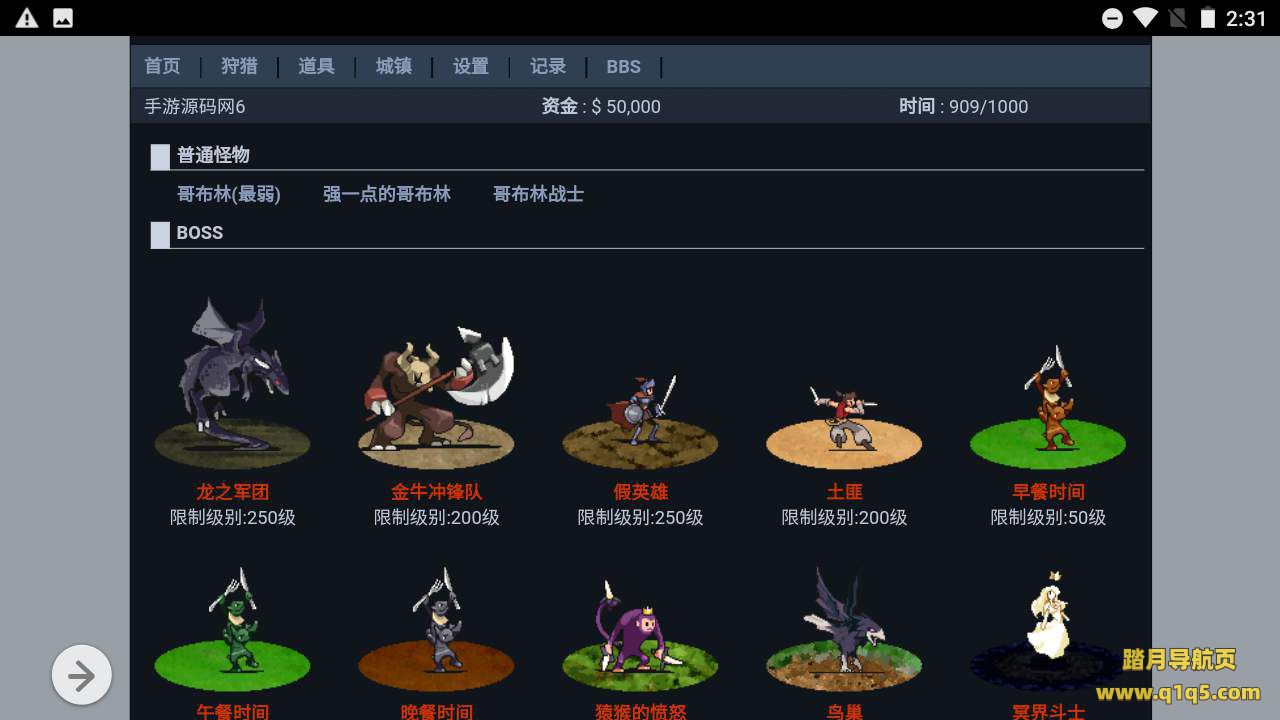1280x720 pixels.
Task: Select the 晚餐时间 boss sprite on brown
Action: coord(436,630)
